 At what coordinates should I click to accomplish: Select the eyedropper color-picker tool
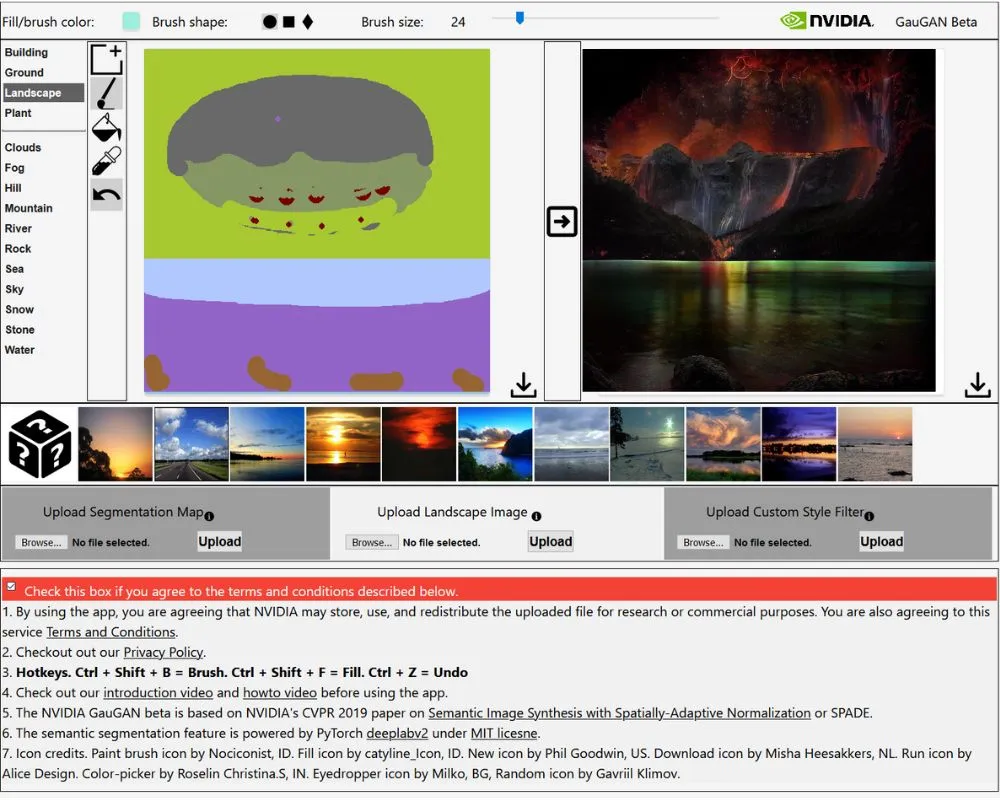tap(107, 161)
